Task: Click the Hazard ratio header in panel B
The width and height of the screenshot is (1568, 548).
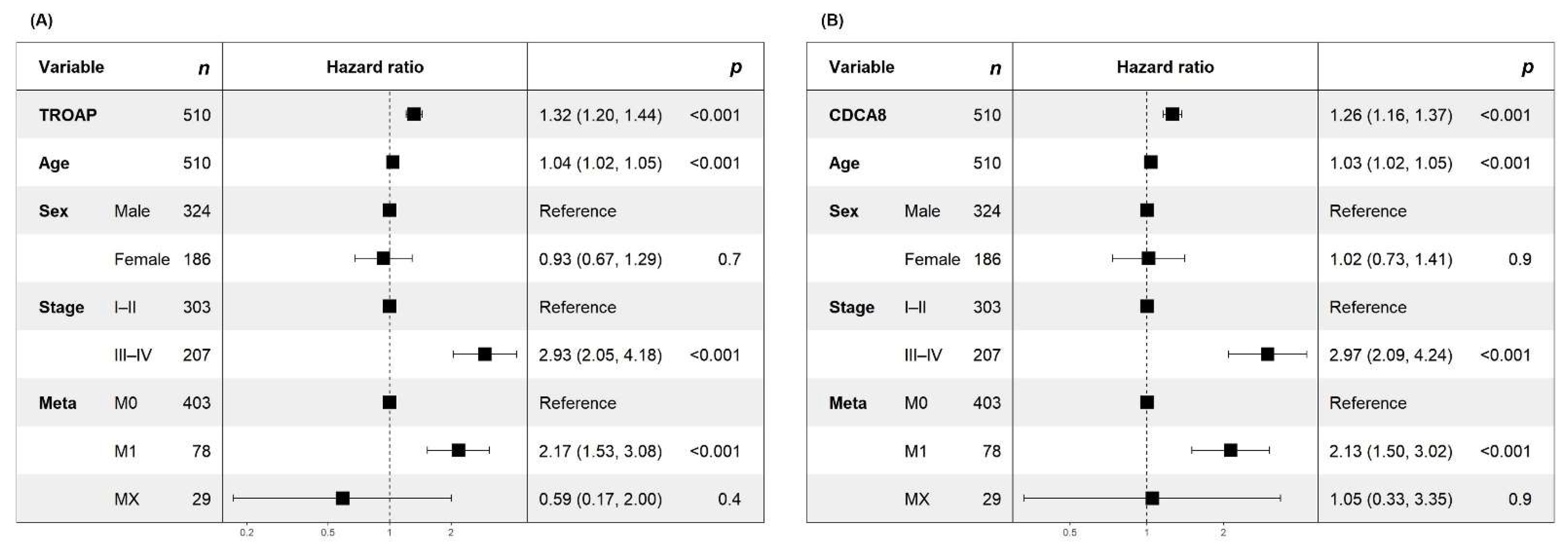Action: (1165, 67)
